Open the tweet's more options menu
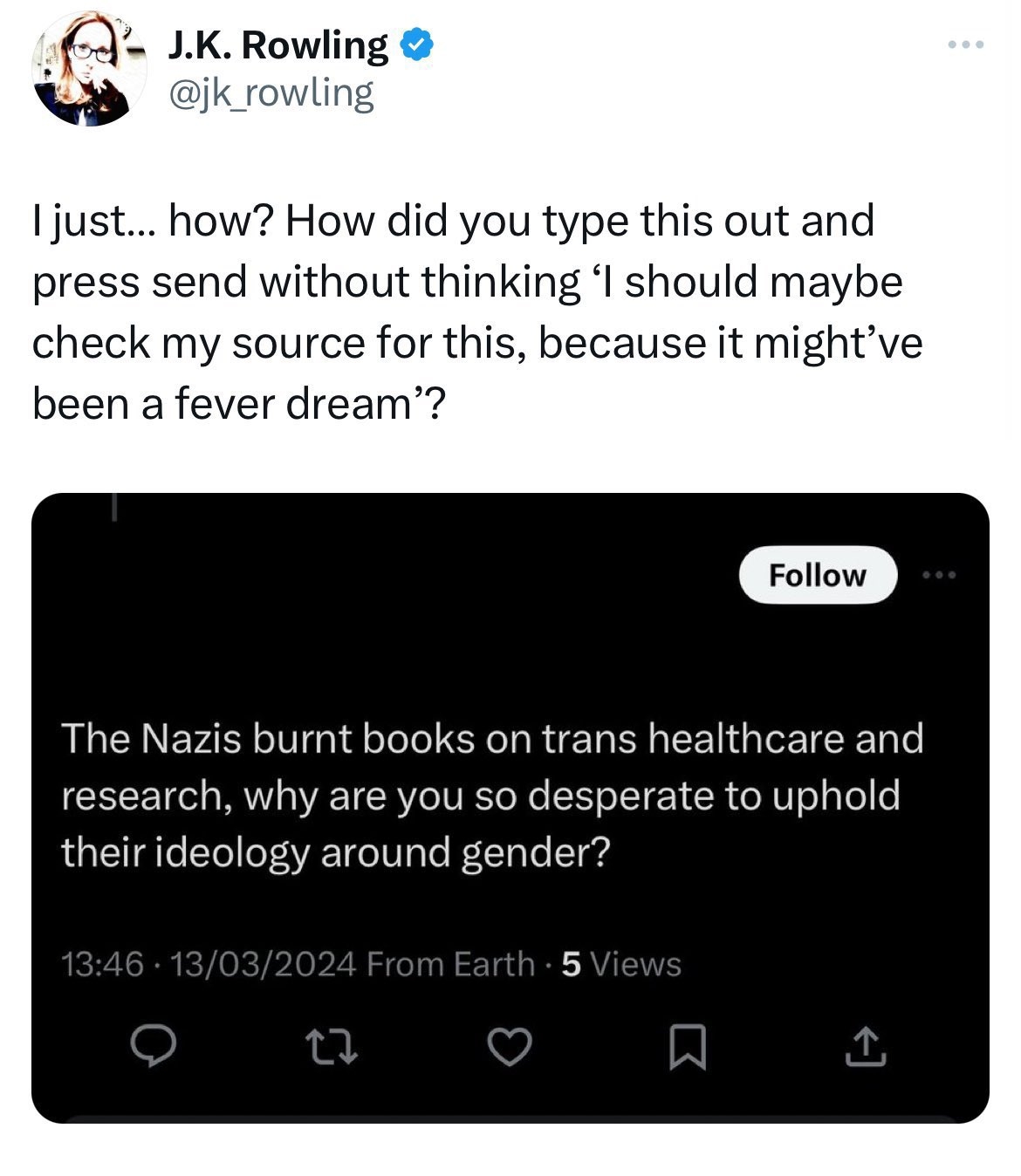This screenshot has height=1176, width=1021. tap(967, 44)
